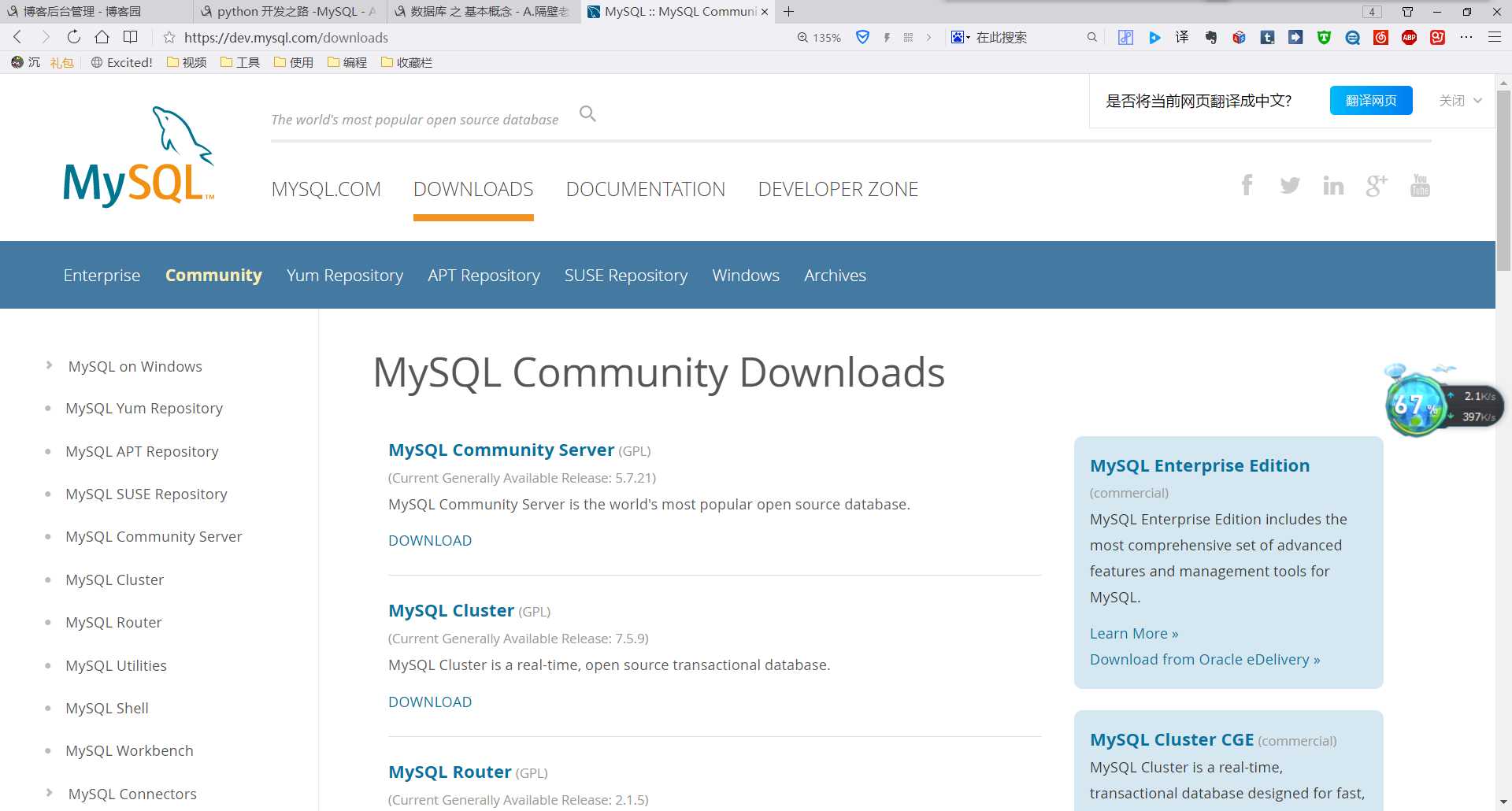
Task: Click Learn More in Enterprise Edition box
Action: pos(1134,633)
